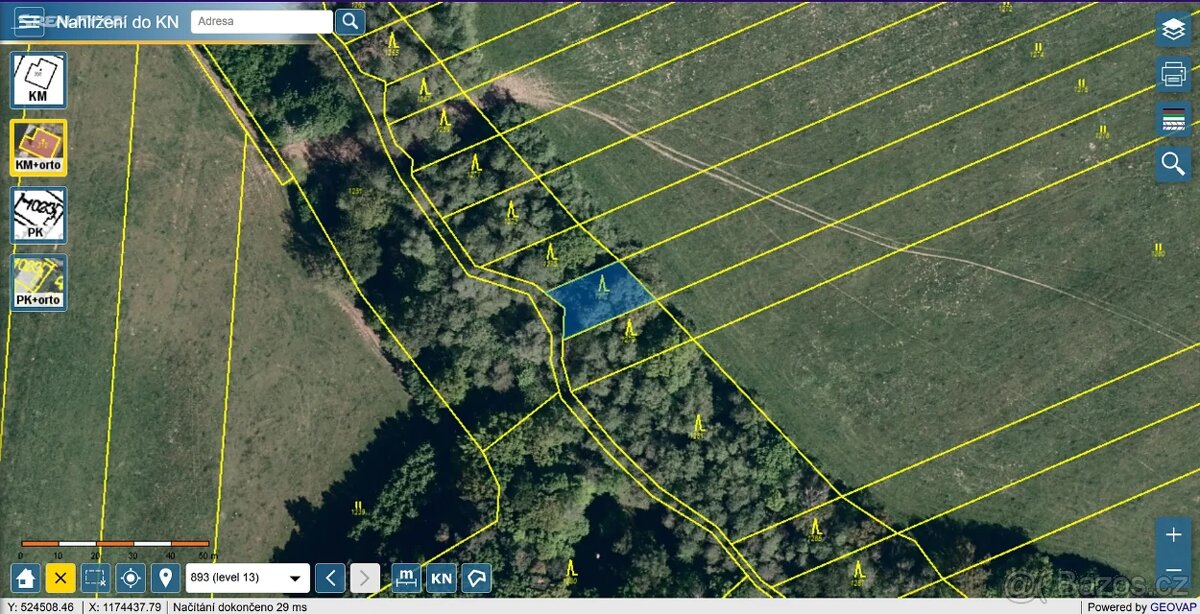Open the layers panel icon

1173,29
